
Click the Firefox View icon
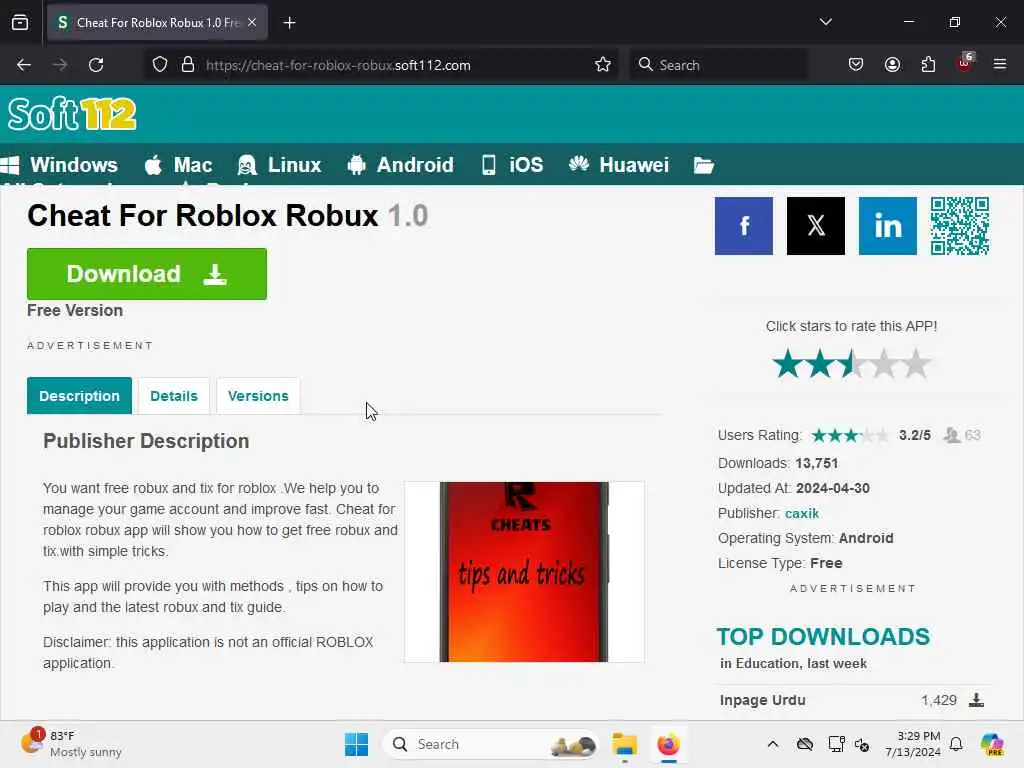(20, 22)
